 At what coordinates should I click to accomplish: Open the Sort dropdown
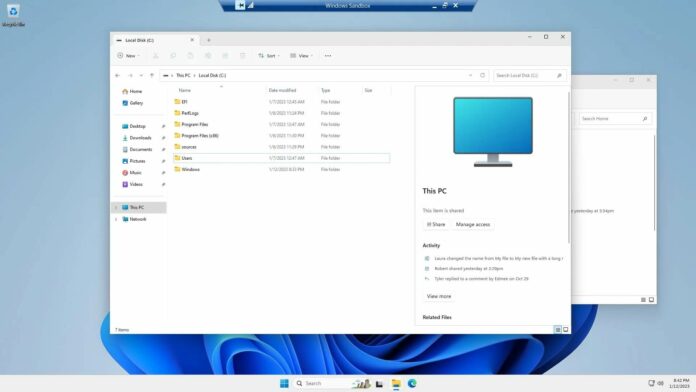[269, 56]
